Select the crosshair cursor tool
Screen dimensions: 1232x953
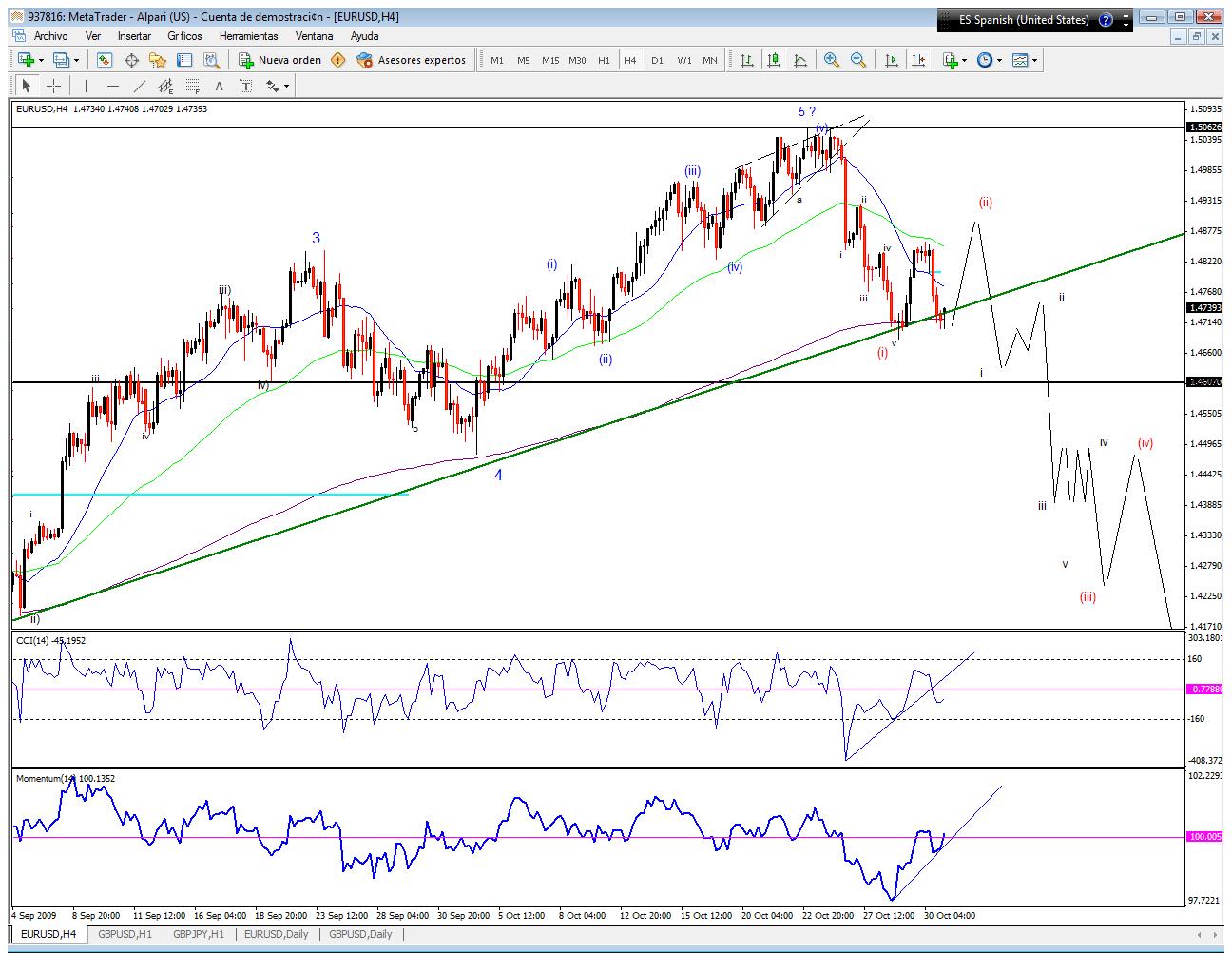point(53,86)
